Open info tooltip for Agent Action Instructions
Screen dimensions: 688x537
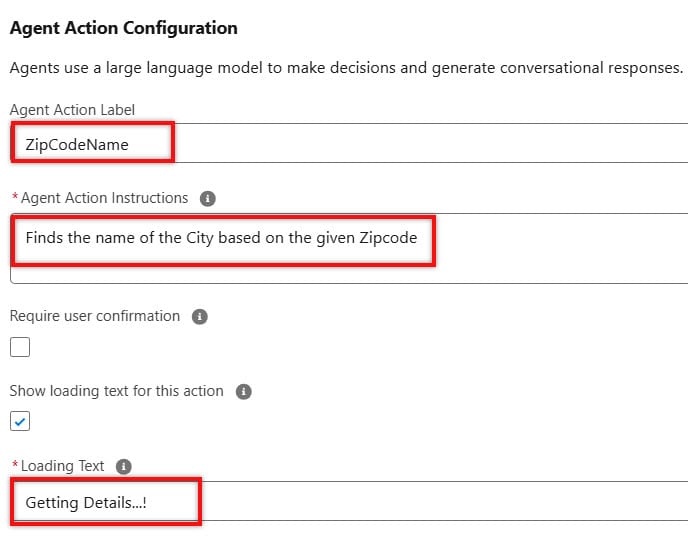208,198
